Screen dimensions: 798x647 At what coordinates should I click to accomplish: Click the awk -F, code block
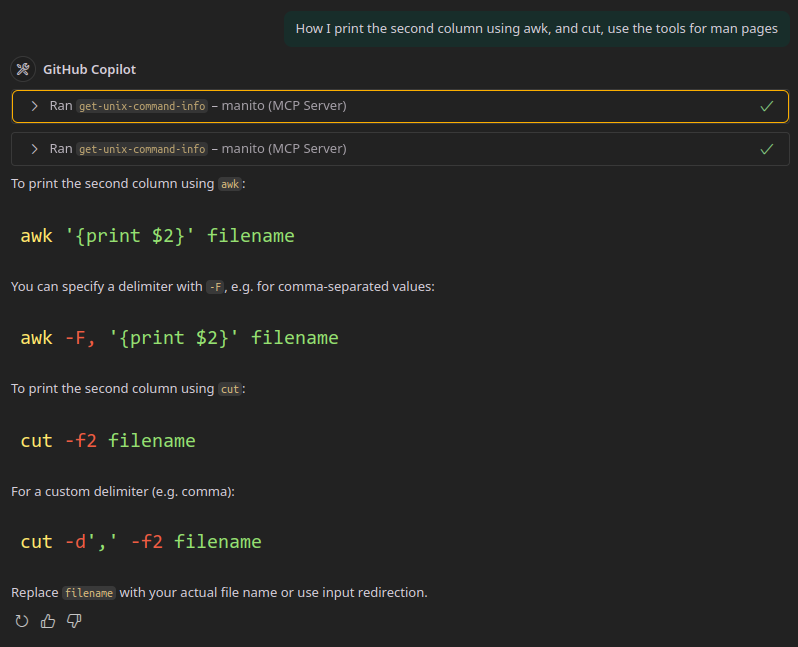[x=179, y=338]
